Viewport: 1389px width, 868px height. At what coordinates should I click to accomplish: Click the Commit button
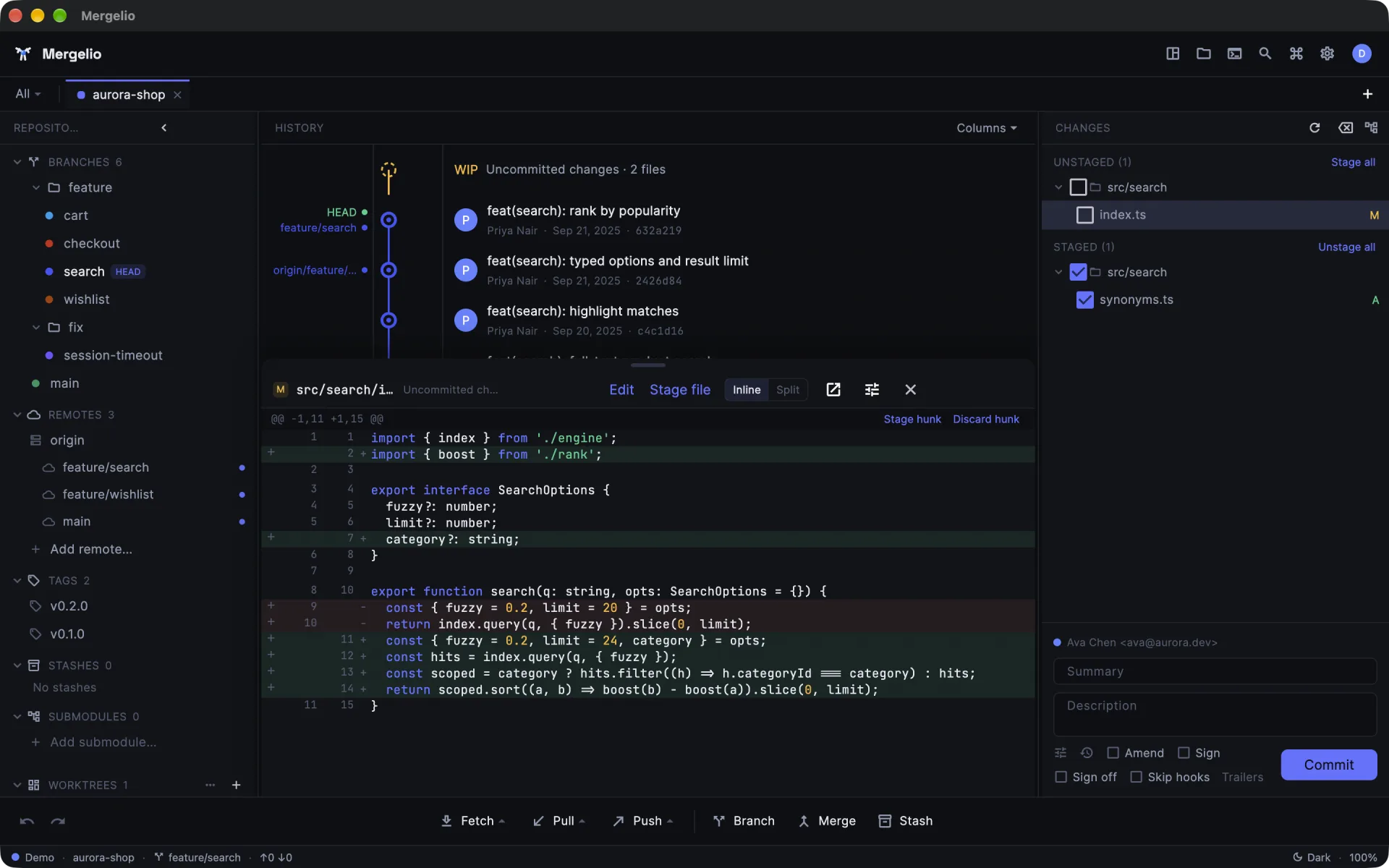point(1329,765)
